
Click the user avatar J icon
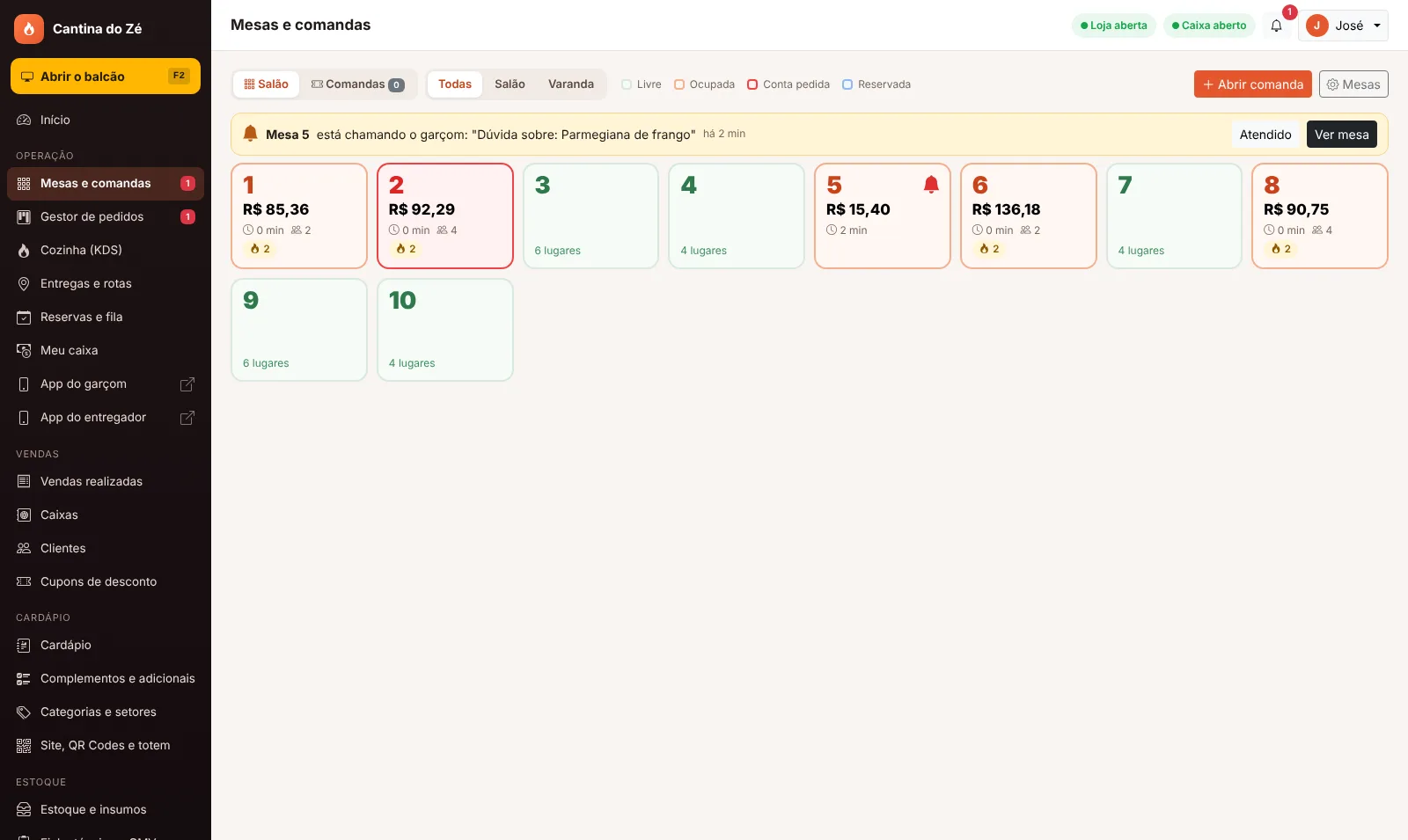coord(1316,26)
